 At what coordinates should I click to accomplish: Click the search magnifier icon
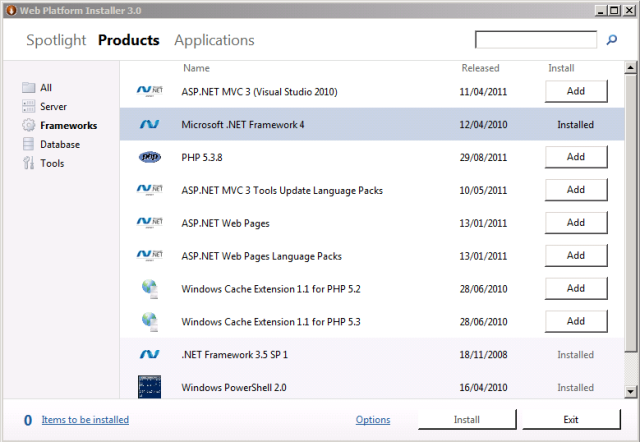click(612, 40)
